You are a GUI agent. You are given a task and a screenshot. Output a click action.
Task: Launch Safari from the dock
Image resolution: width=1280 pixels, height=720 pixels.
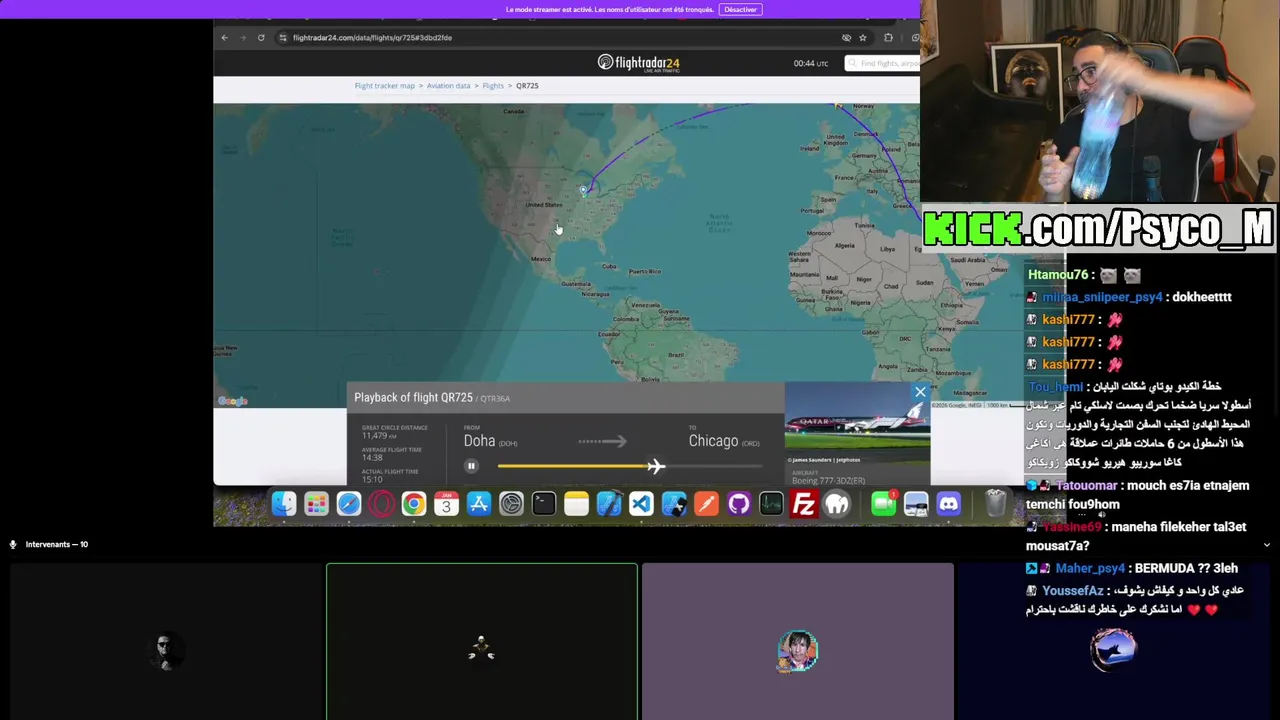pyautogui.click(x=349, y=504)
